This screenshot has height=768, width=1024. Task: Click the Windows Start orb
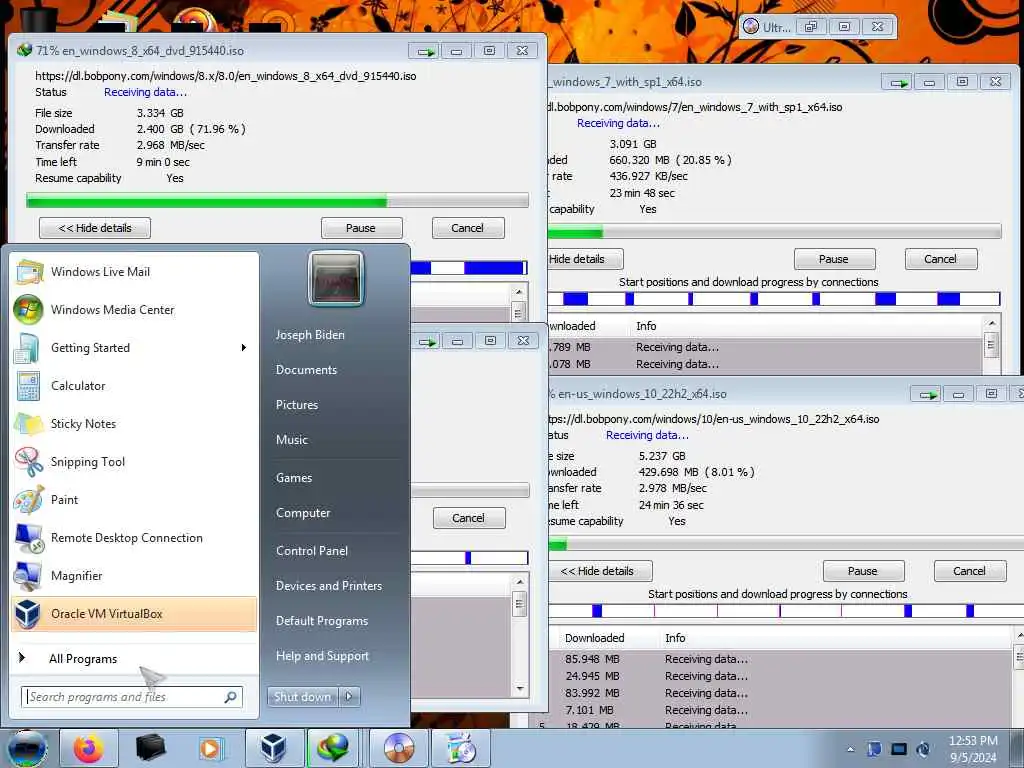click(x=27, y=748)
